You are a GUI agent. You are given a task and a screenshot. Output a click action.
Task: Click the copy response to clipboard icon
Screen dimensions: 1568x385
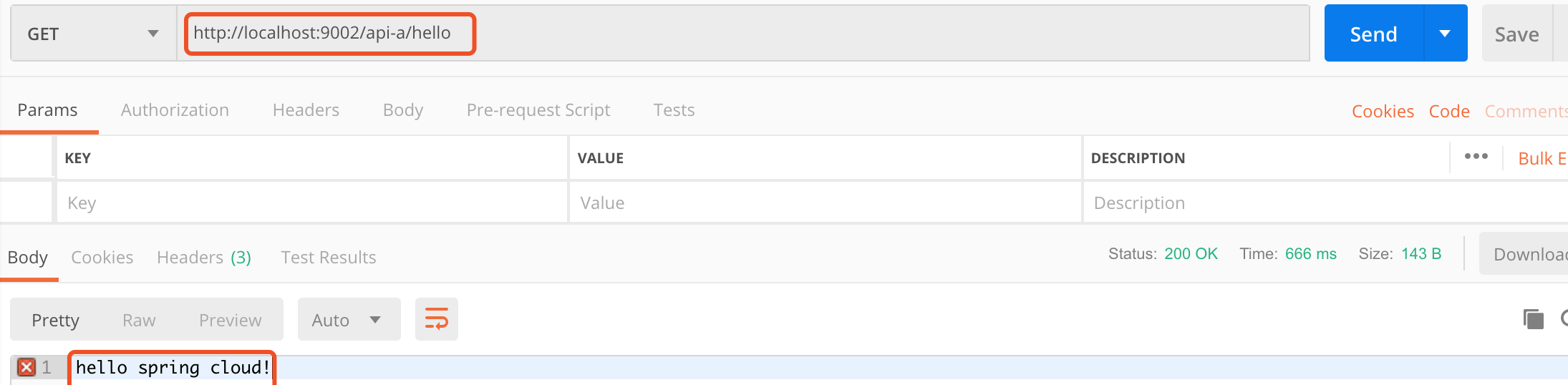pyautogui.click(x=1533, y=319)
